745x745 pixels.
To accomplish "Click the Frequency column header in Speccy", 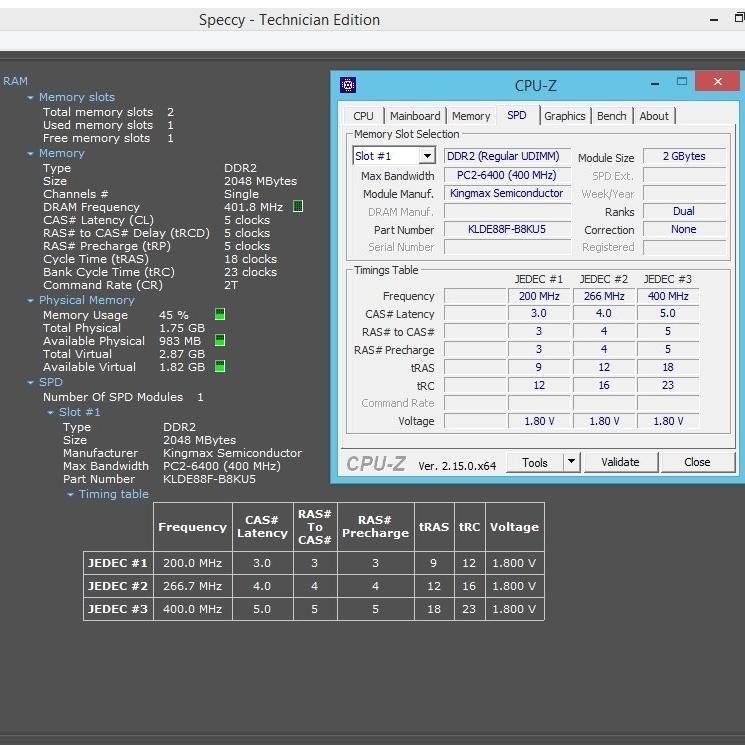I will [192, 527].
